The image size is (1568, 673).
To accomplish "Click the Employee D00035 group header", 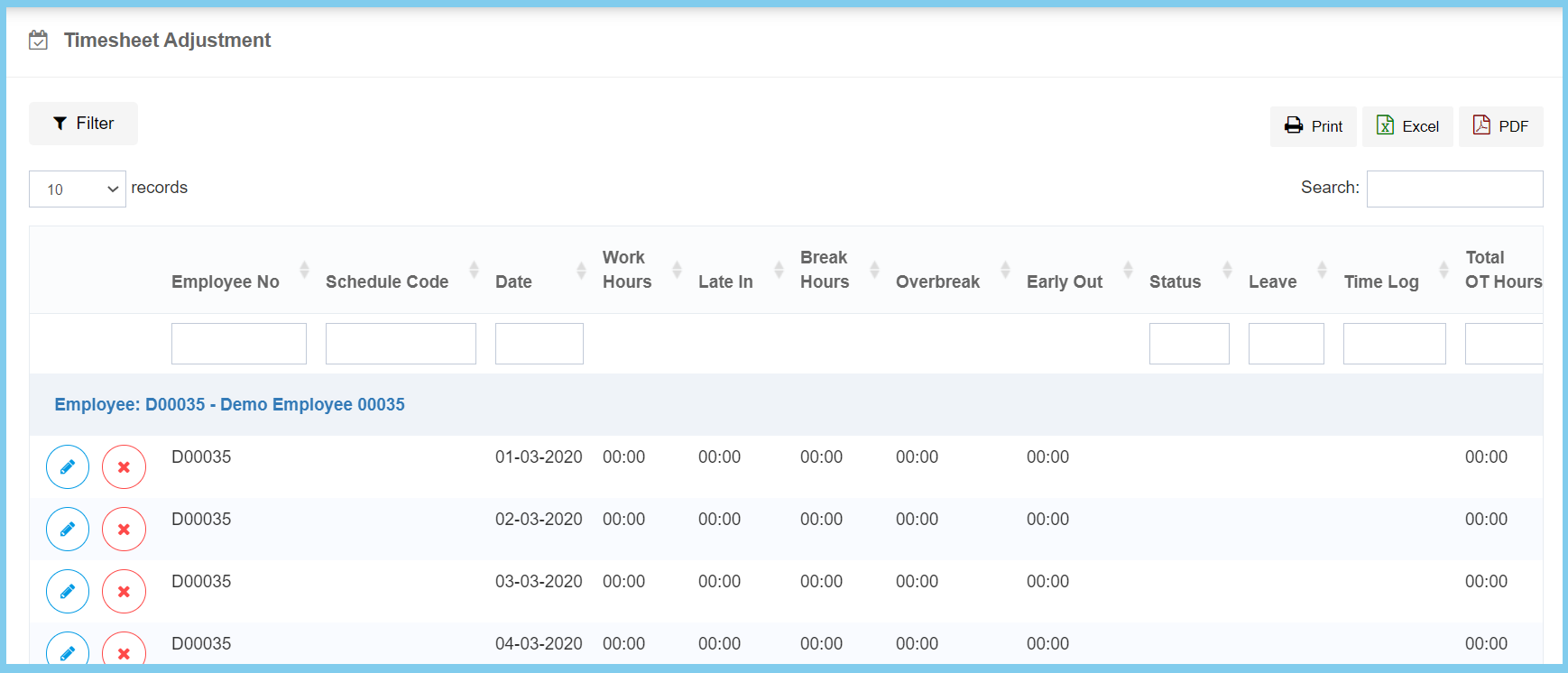I will [229, 404].
